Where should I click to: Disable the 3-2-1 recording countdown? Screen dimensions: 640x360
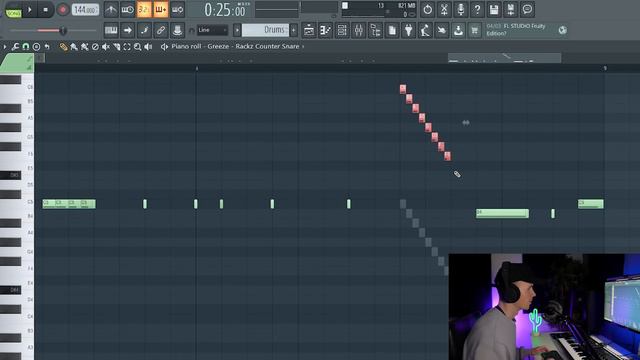coord(144,9)
